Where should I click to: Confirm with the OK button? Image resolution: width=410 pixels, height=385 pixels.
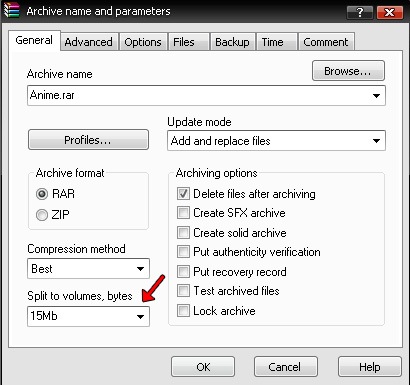tap(203, 367)
